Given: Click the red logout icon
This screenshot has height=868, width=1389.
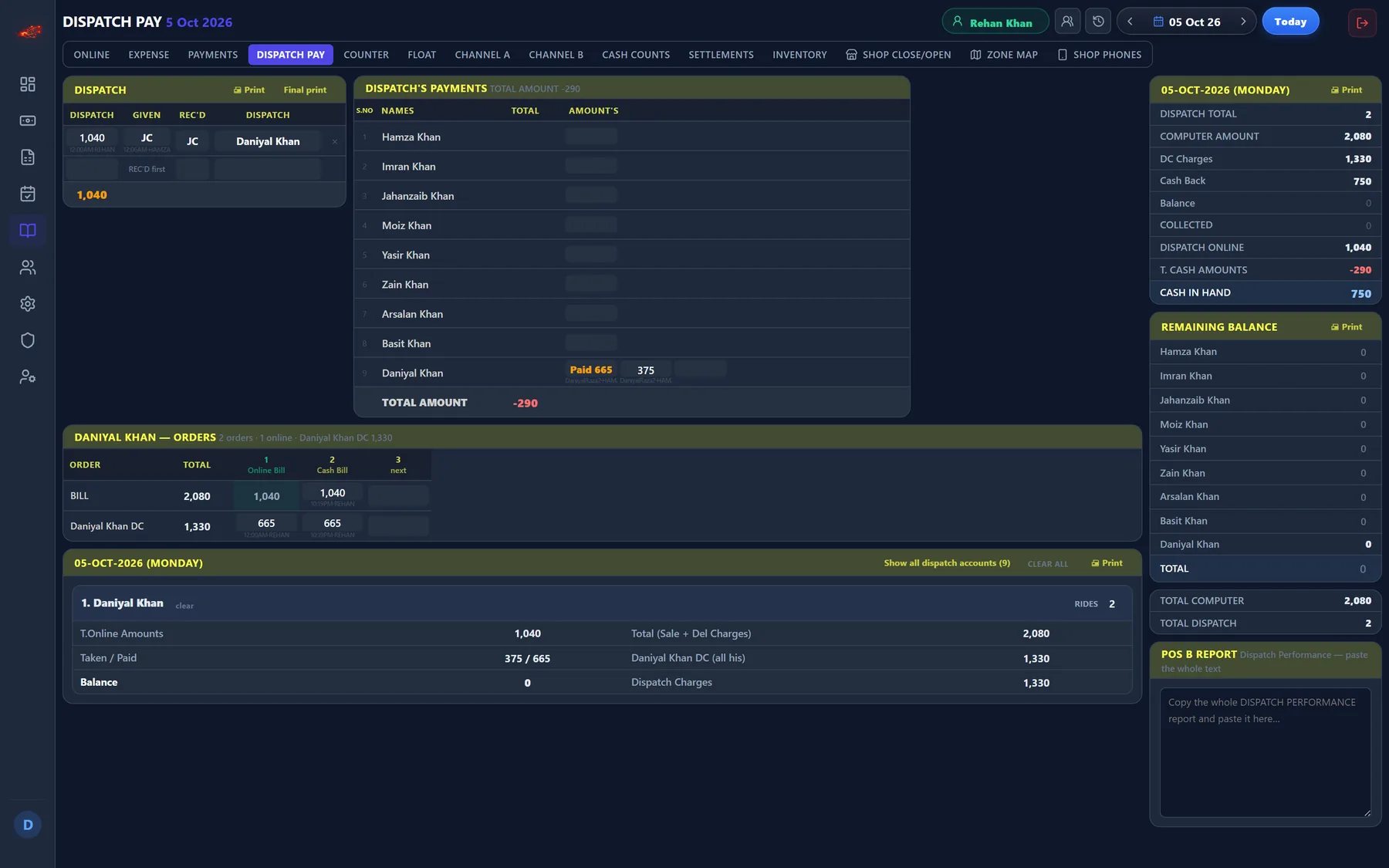Looking at the screenshot, I should [1362, 22].
